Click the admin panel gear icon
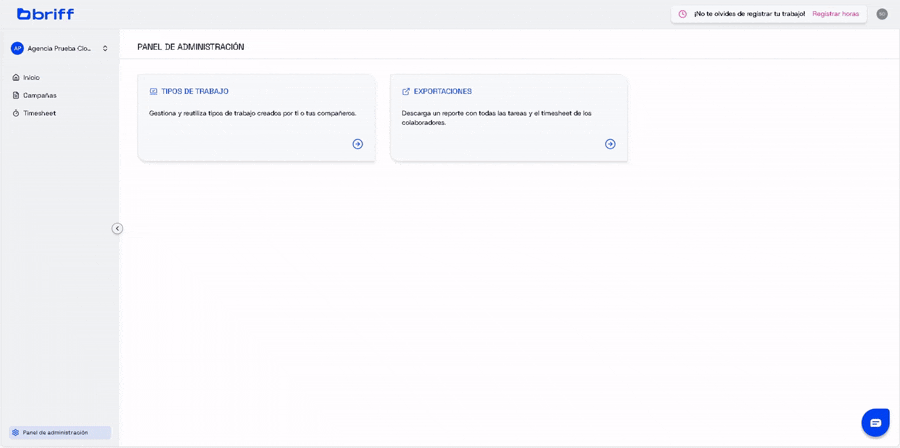Viewport: 900px width, 448px height. tap(15, 433)
